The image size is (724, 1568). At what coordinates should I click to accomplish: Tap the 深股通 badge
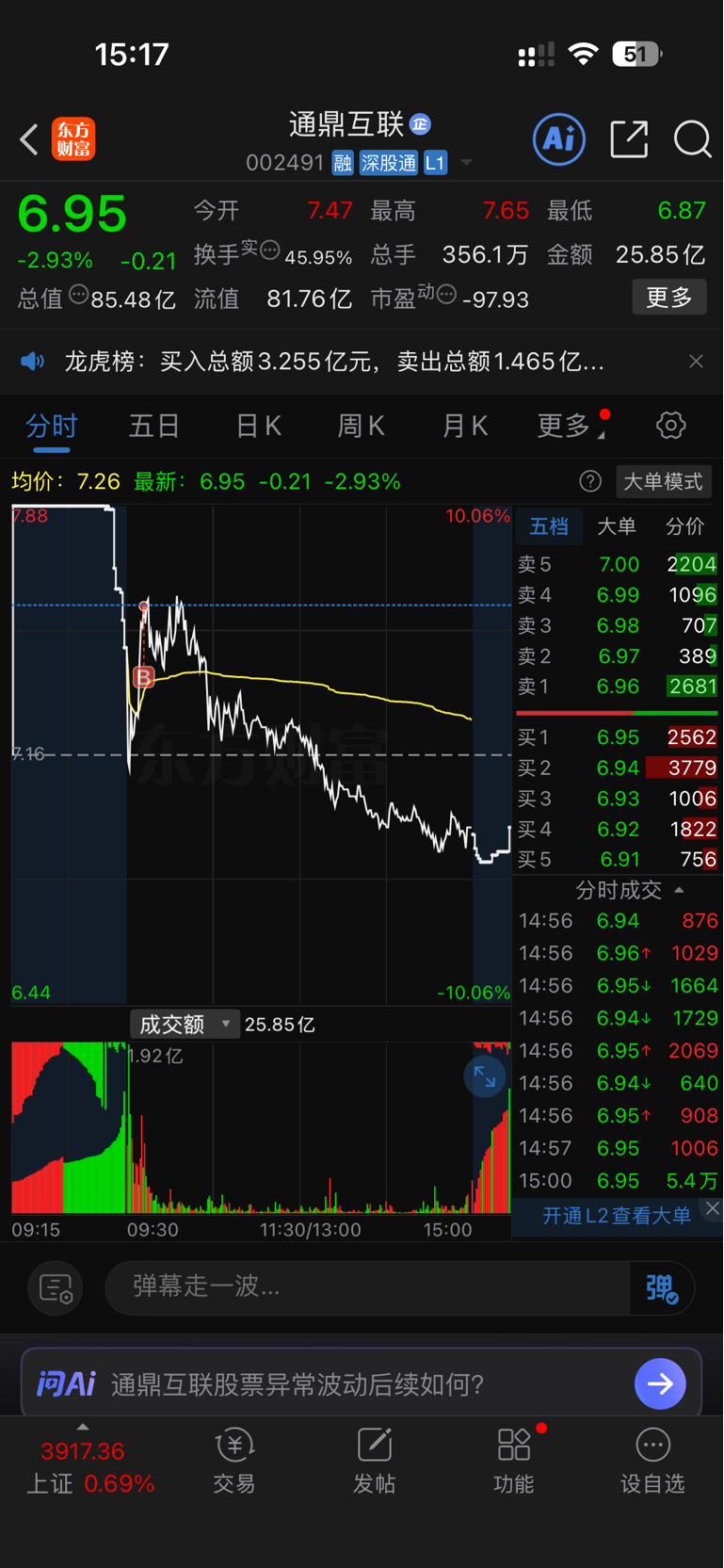[x=388, y=163]
